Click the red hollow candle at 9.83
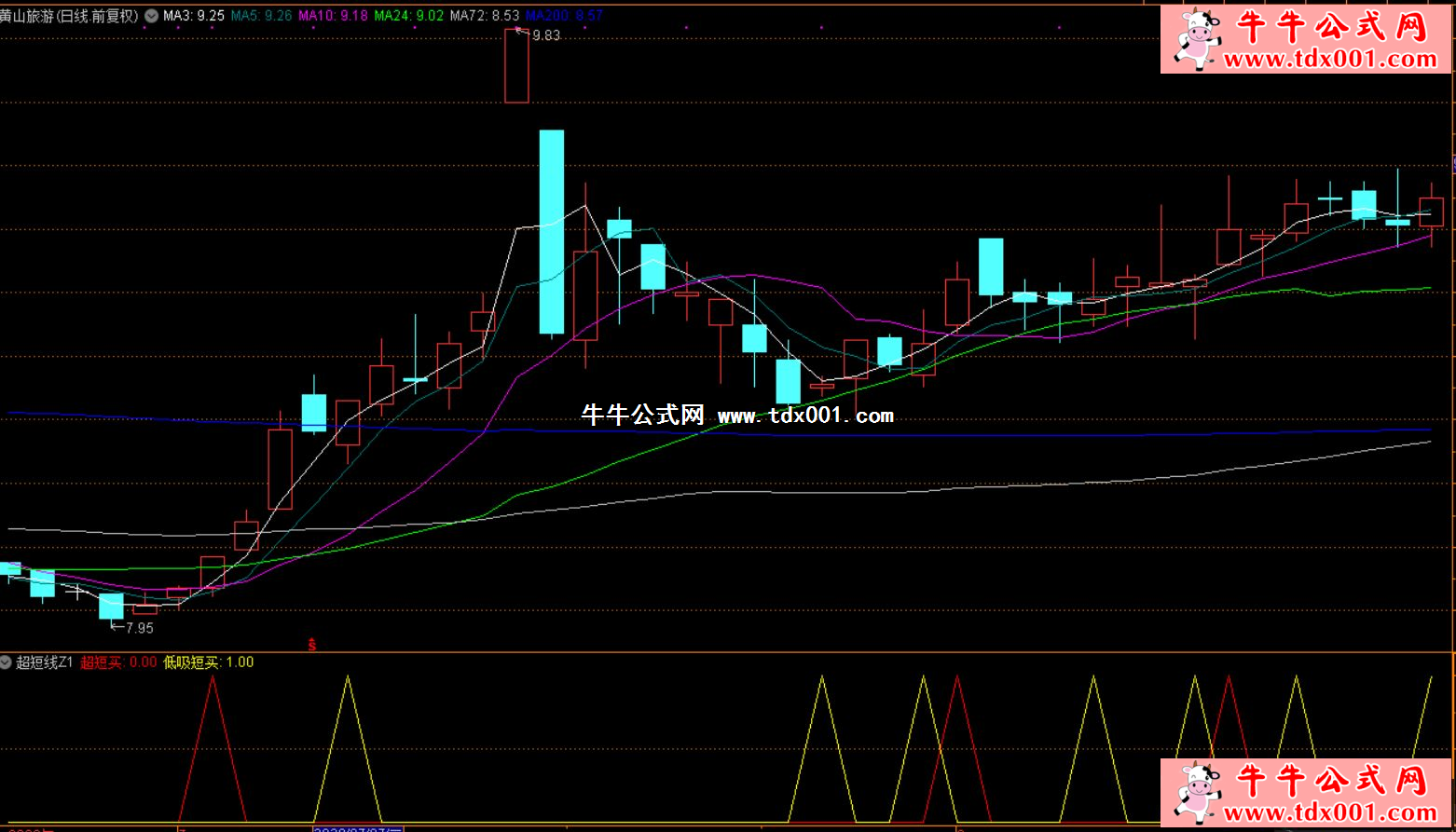Screen dimensions: 1456x832 coord(516,65)
